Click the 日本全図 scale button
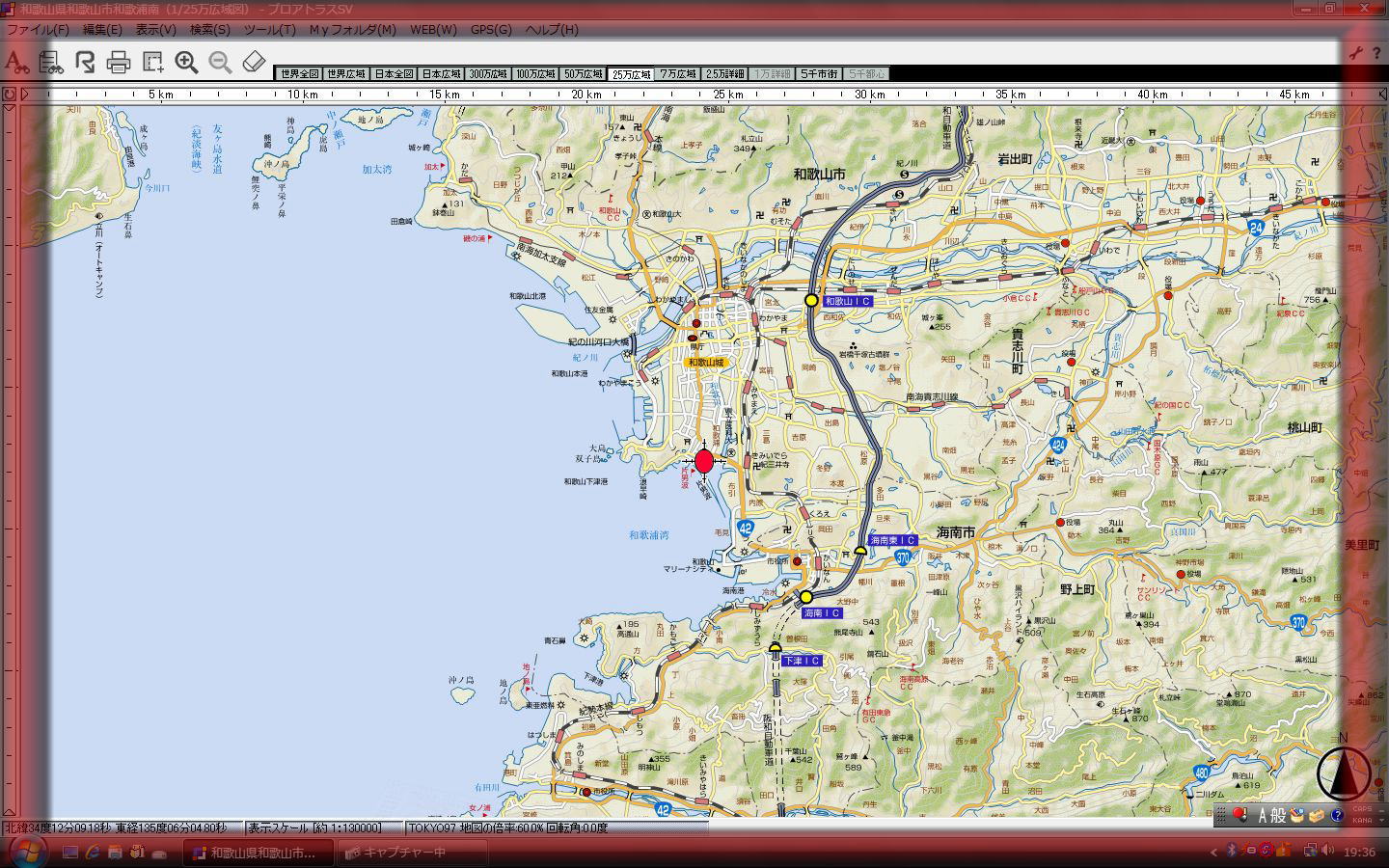This screenshot has height=868, width=1389. click(x=394, y=74)
